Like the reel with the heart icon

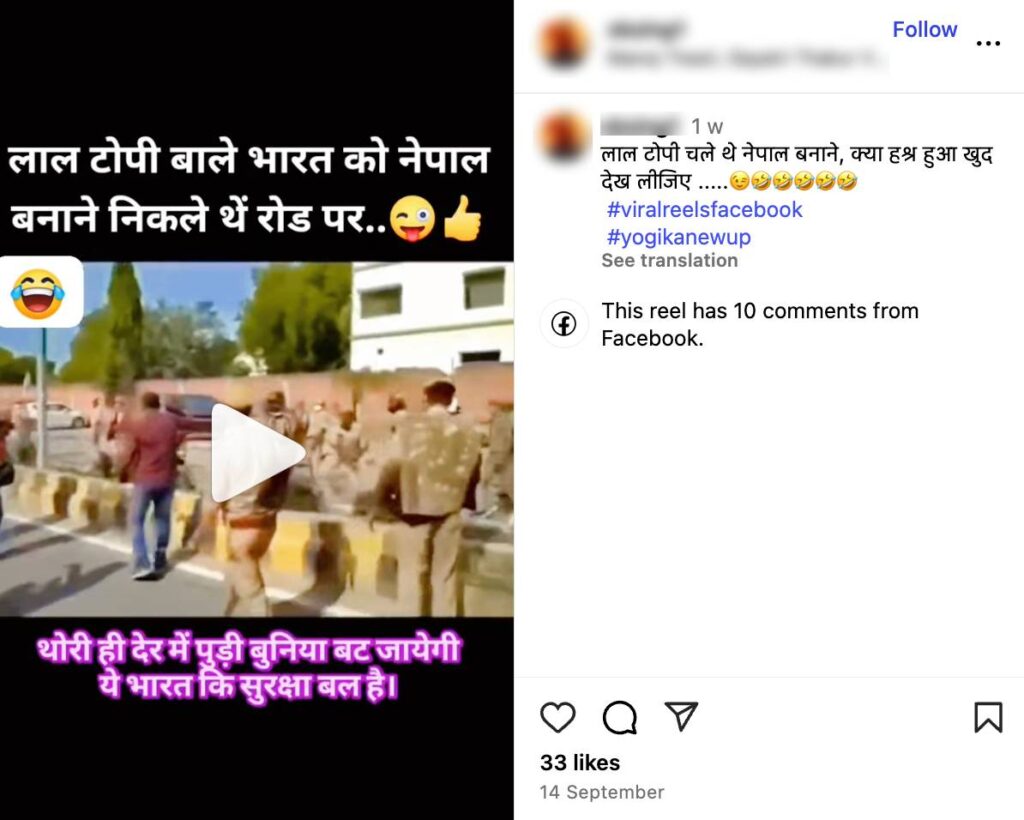(x=558, y=717)
